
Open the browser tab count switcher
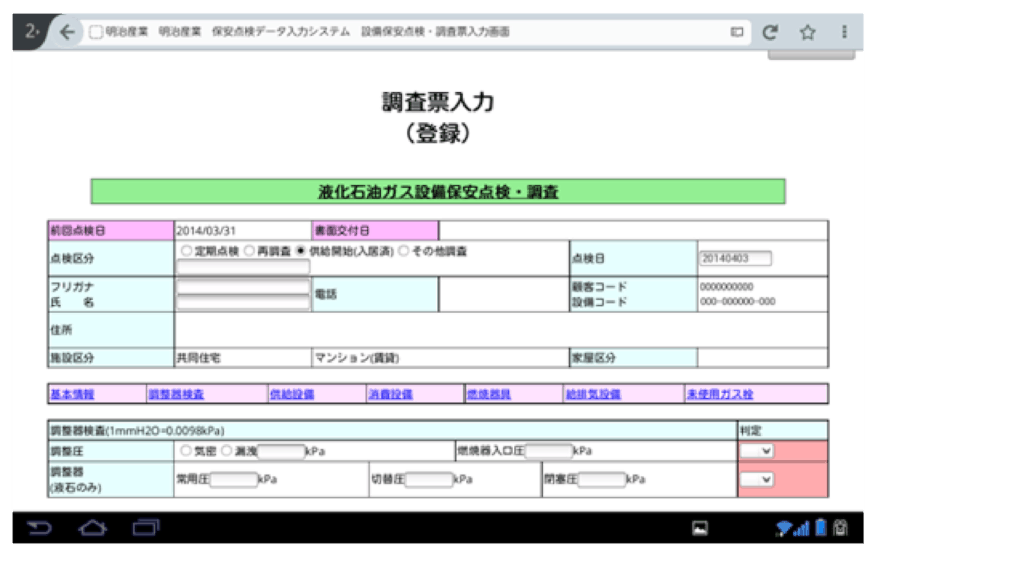32,32
